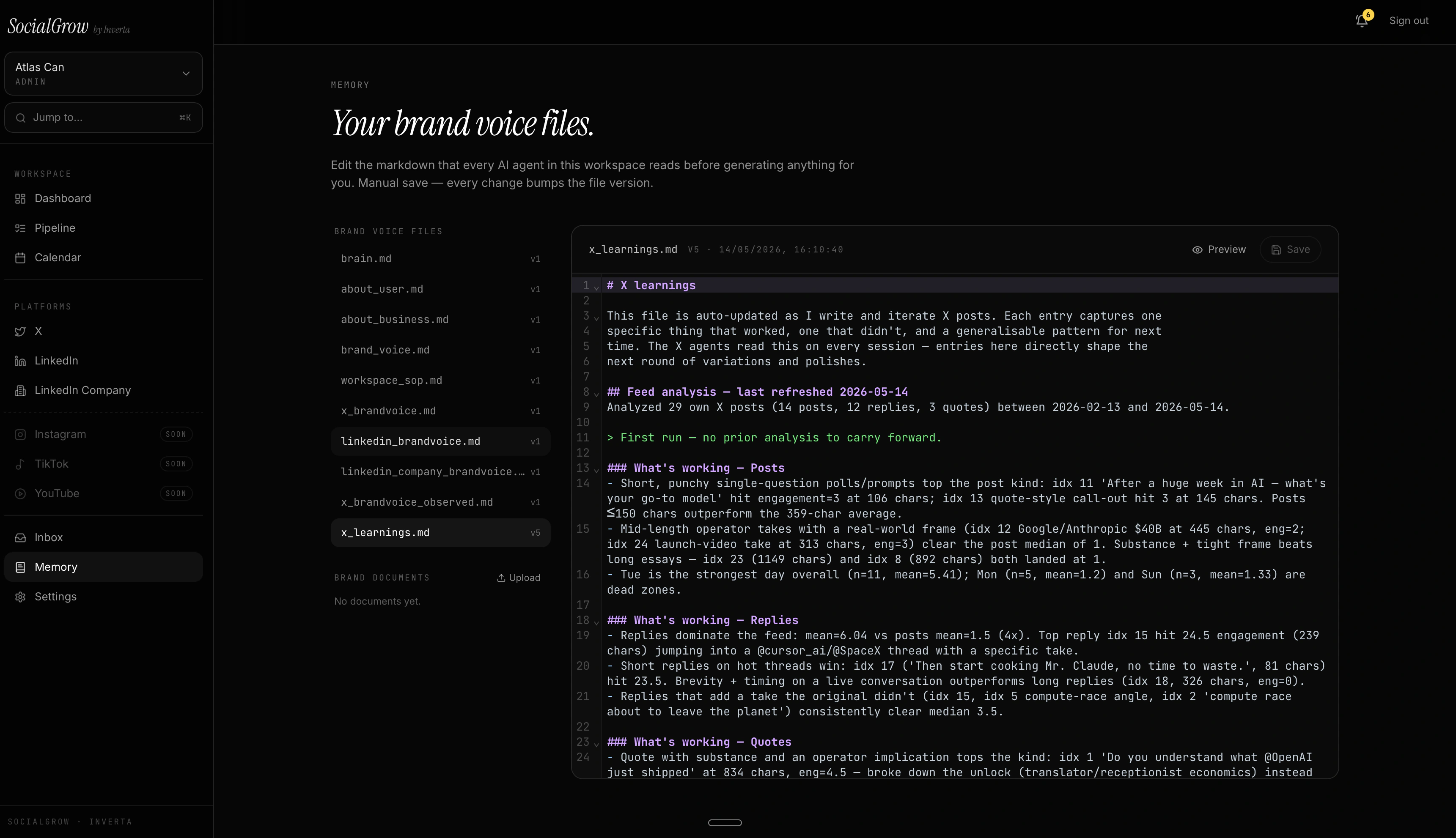Open the Atlas Can workspace dropdown

click(104, 74)
